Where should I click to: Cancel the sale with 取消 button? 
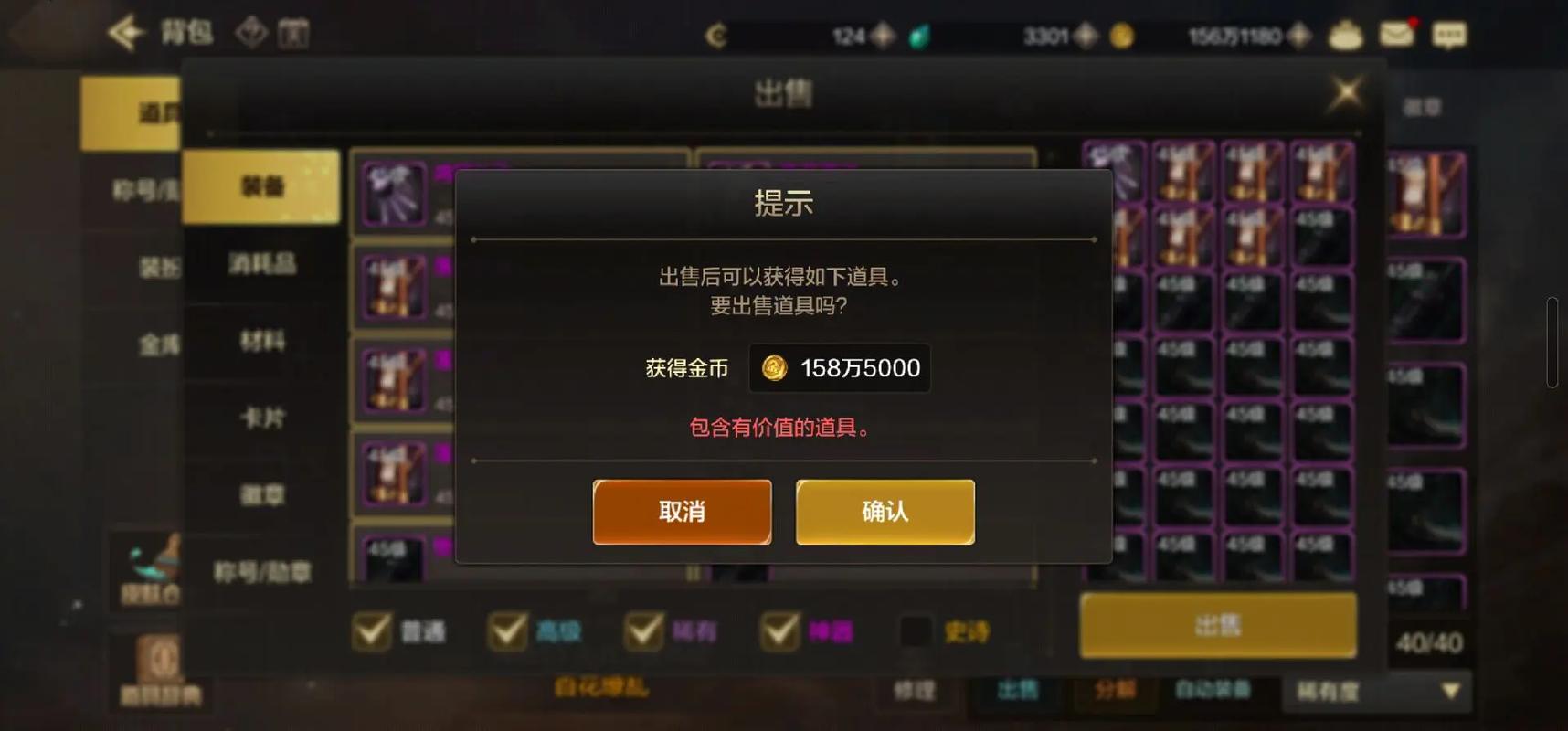(682, 512)
